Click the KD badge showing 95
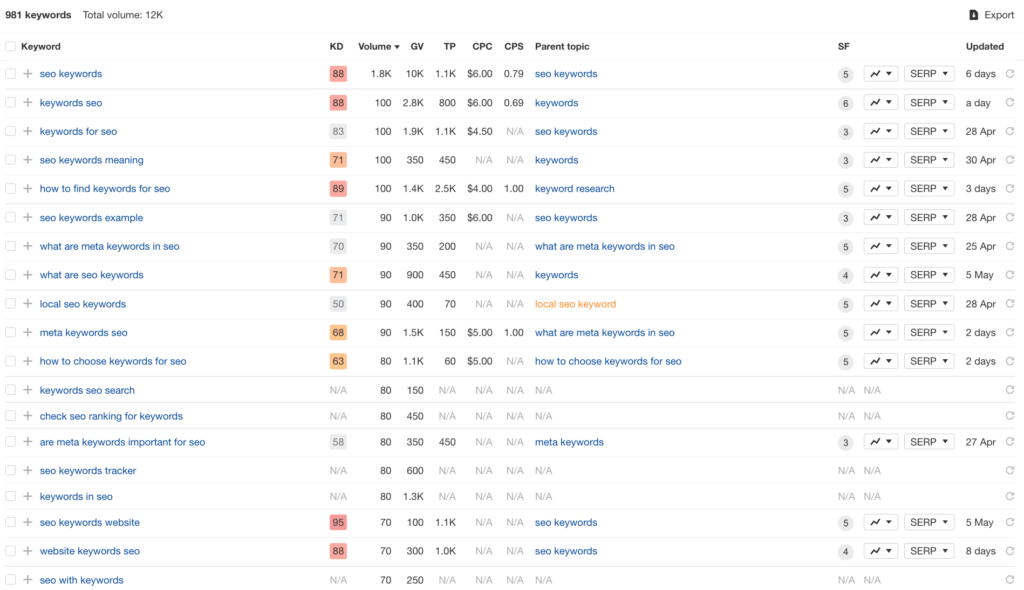Viewport: 1024px width, 590px height. (336, 522)
